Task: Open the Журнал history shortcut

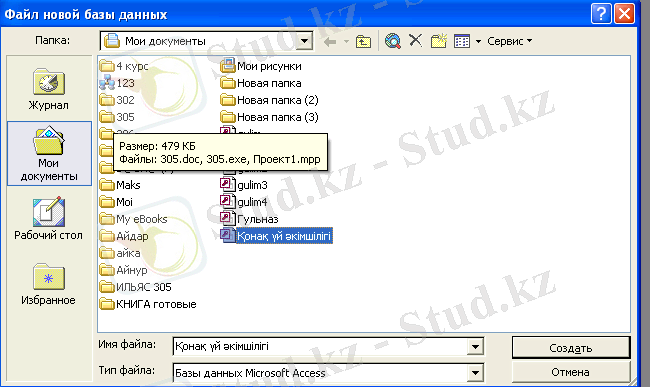Action: pos(49,89)
